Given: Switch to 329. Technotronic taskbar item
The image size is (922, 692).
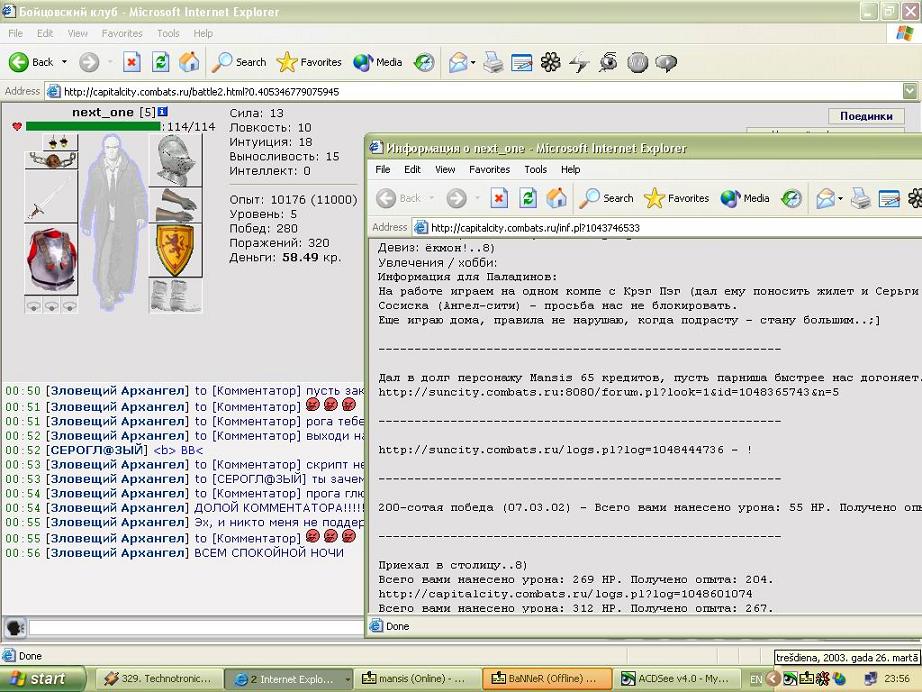Looking at the screenshot, I should click(159, 679).
